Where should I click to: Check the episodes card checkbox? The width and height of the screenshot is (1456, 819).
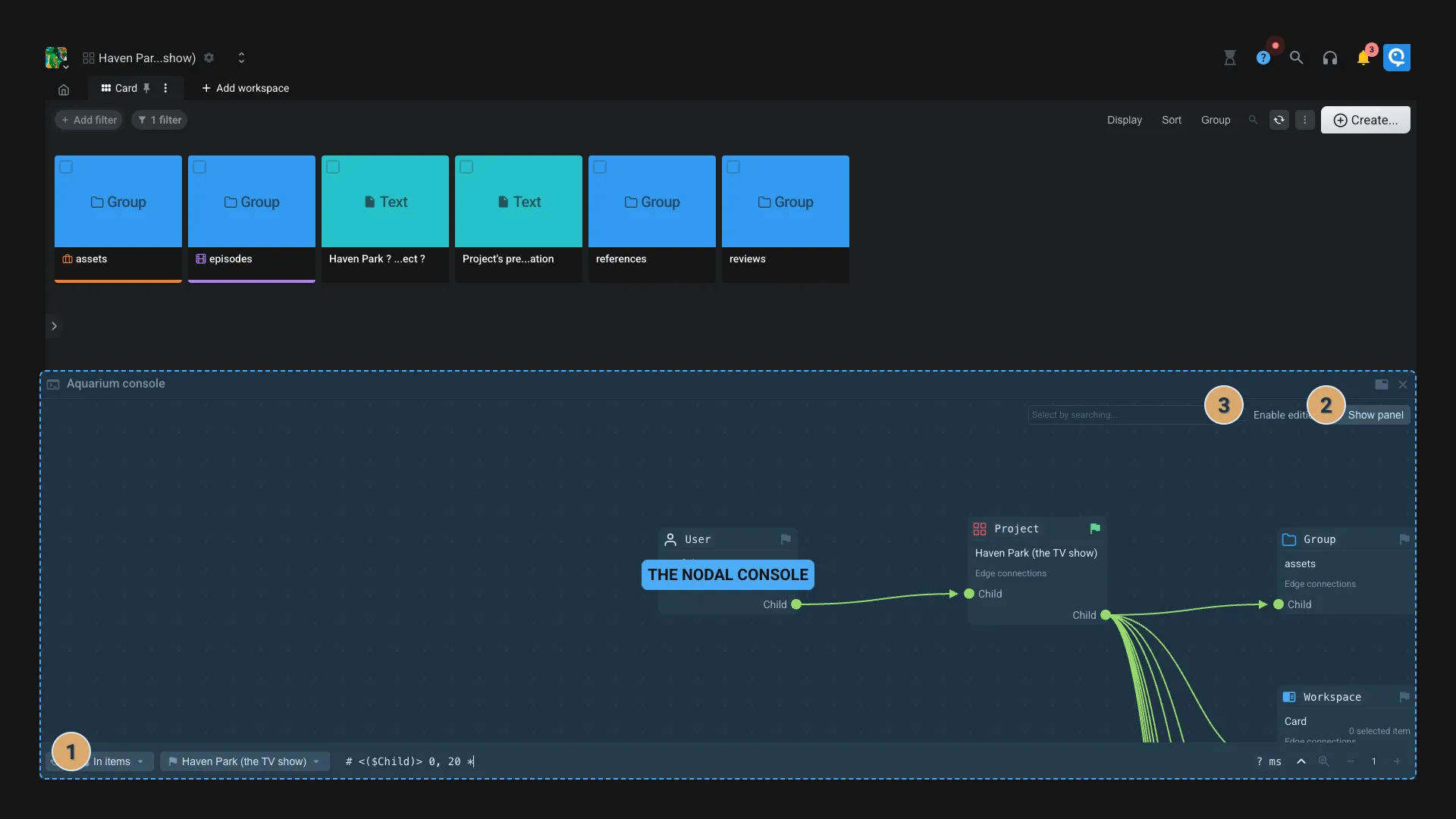200,167
